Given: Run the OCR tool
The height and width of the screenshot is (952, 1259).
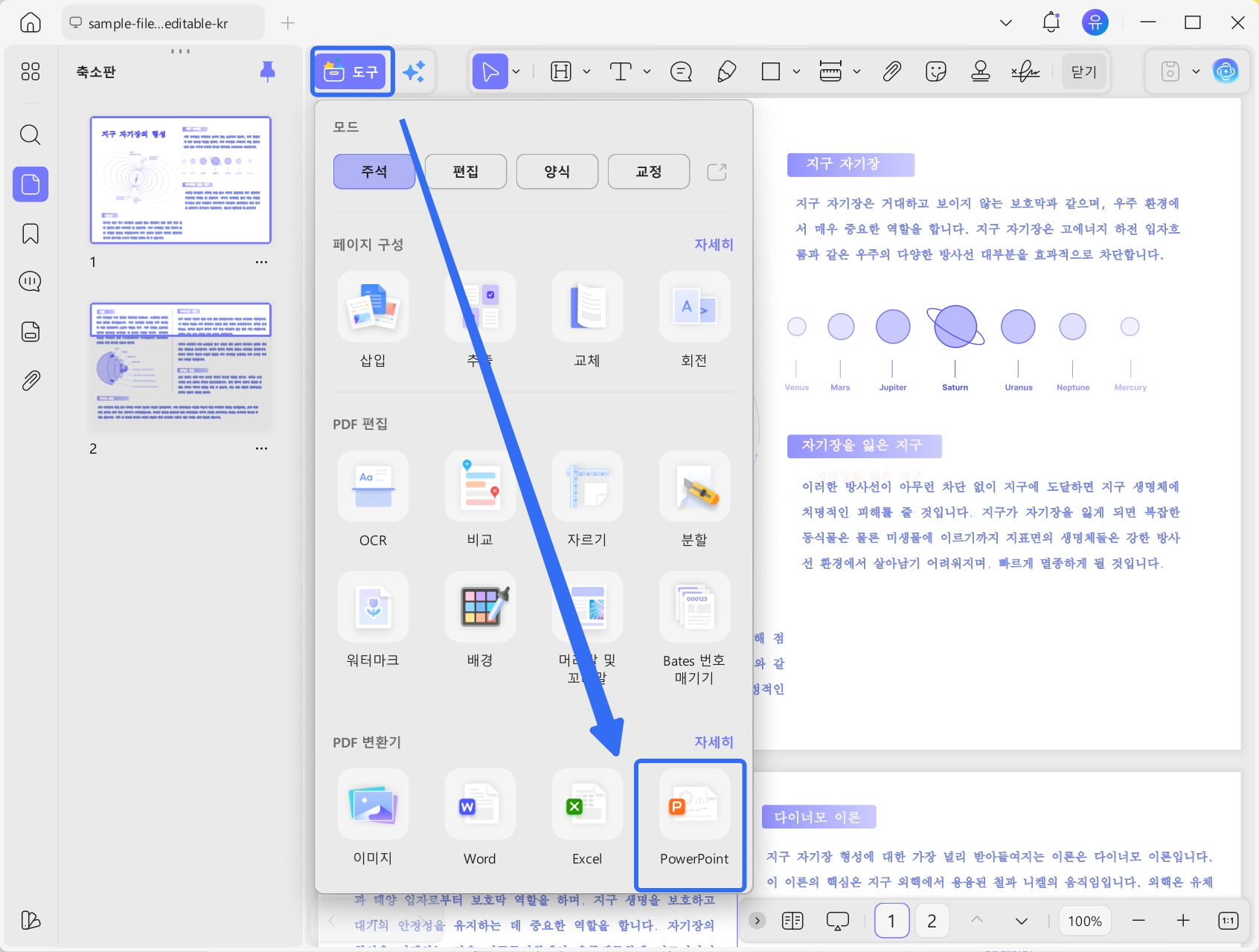Looking at the screenshot, I should click(x=373, y=500).
